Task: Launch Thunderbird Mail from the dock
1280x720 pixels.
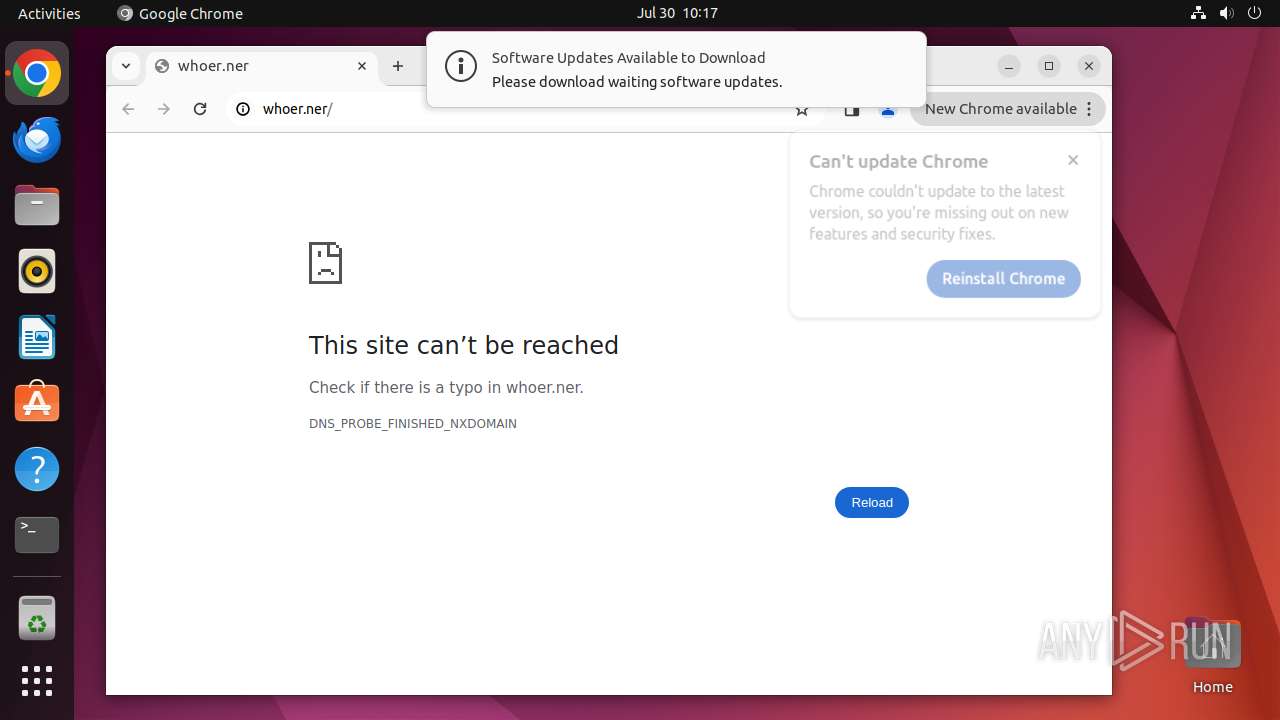Action: click(x=37, y=140)
